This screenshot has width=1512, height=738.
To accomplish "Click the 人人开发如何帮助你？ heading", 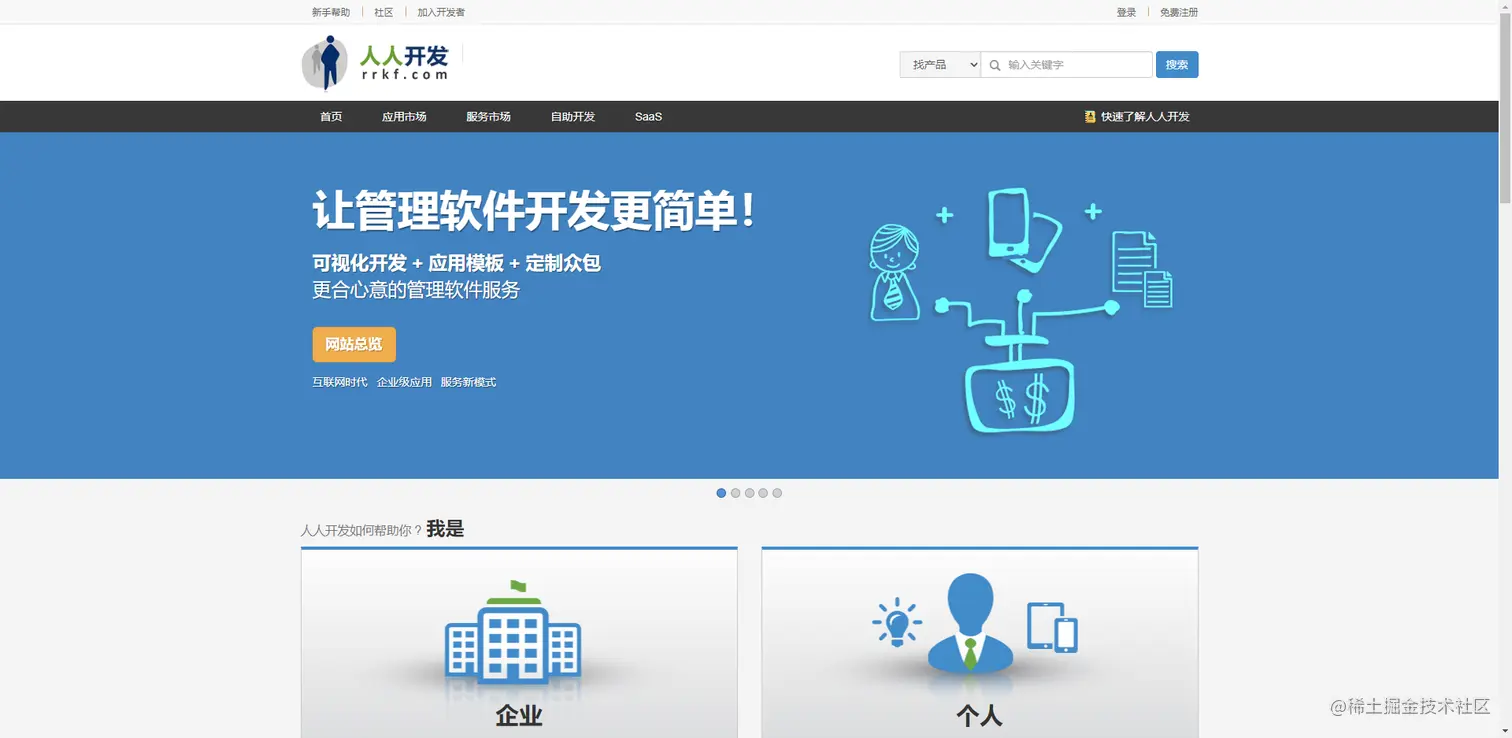I will coord(362,531).
